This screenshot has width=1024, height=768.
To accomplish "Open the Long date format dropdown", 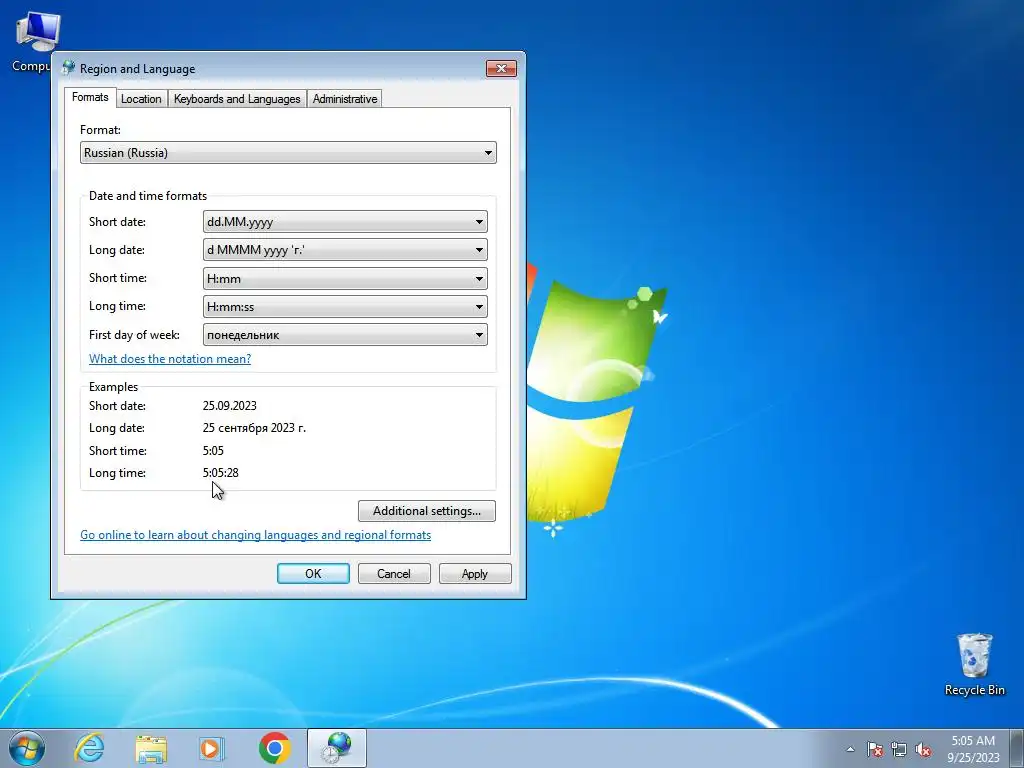I will click(x=345, y=250).
